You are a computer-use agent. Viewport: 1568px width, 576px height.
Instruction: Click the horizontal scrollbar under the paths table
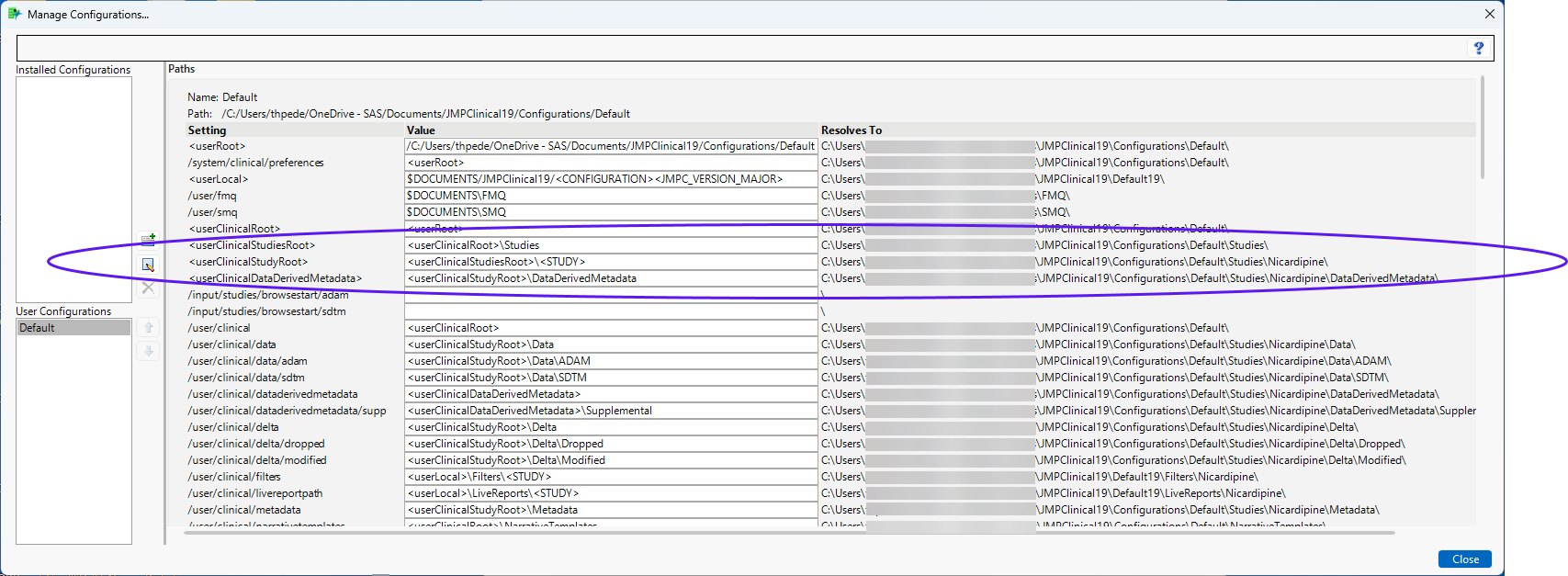coord(790,532)
